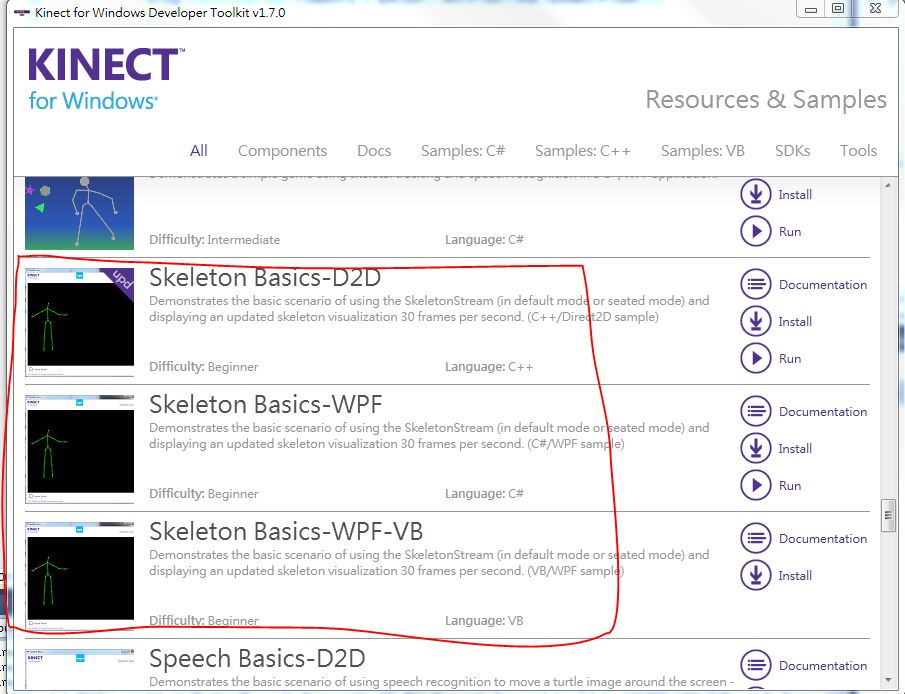Click the vertical scrollbar thumb
This screenshot has height=694, width=905.
point(888,515)
